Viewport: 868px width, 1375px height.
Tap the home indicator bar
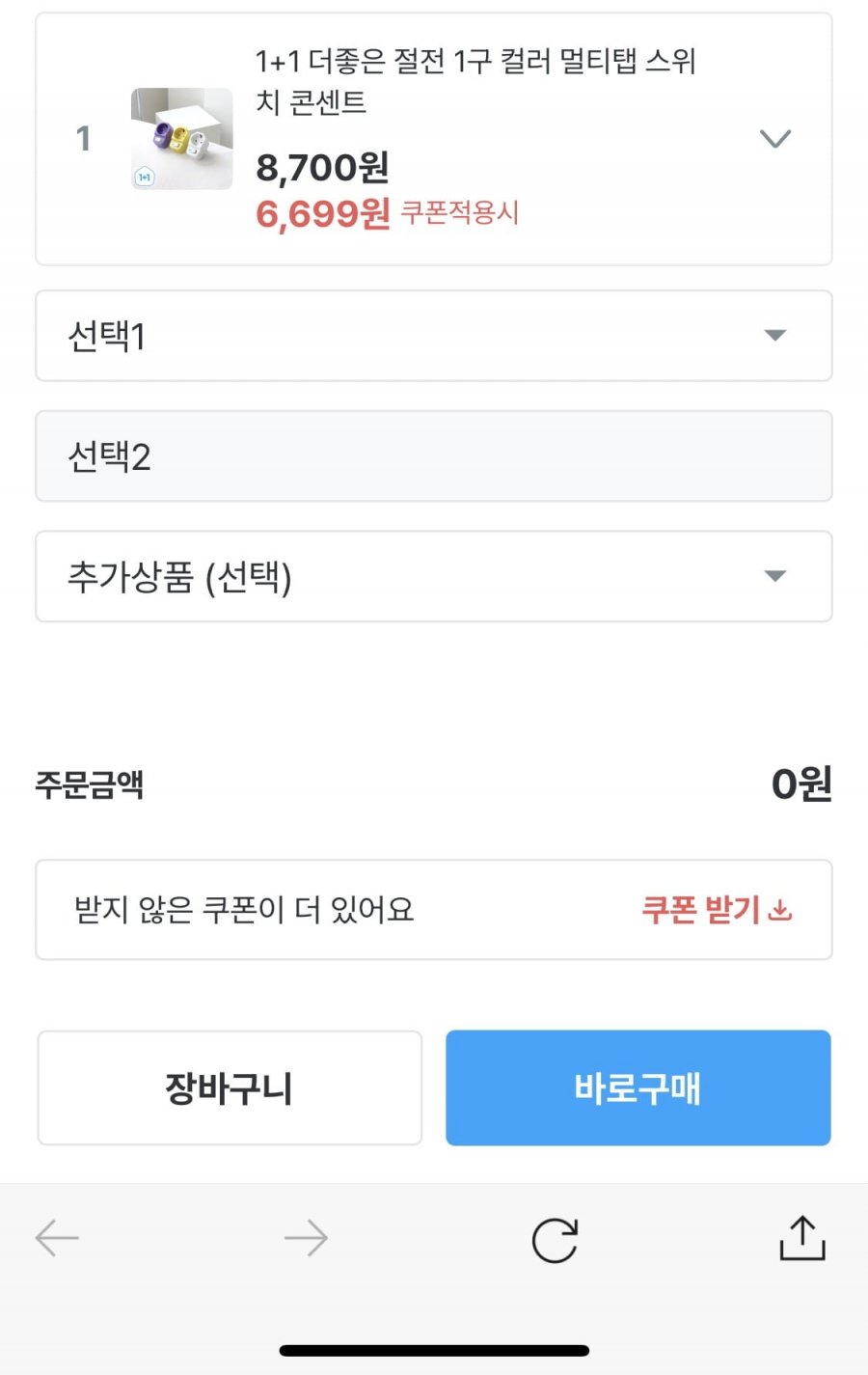tap(434, 1350)
